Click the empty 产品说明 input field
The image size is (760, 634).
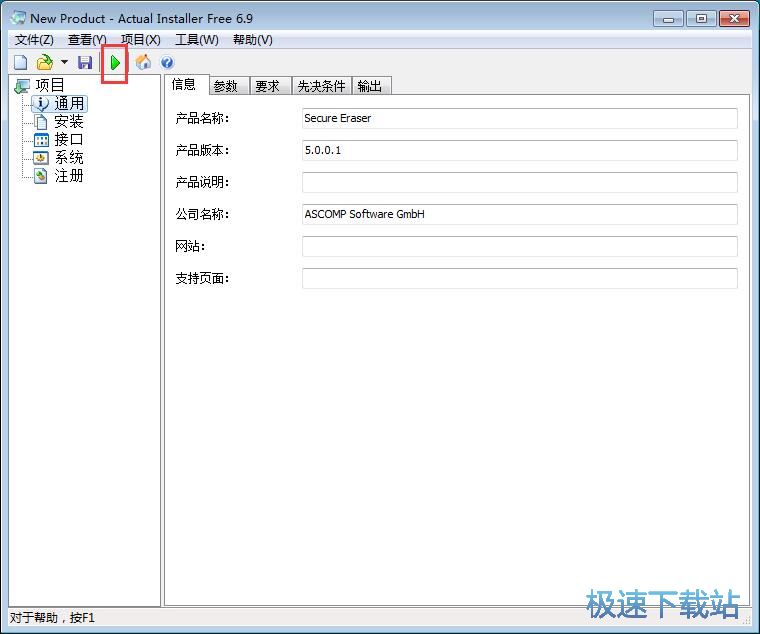(520, 182)
